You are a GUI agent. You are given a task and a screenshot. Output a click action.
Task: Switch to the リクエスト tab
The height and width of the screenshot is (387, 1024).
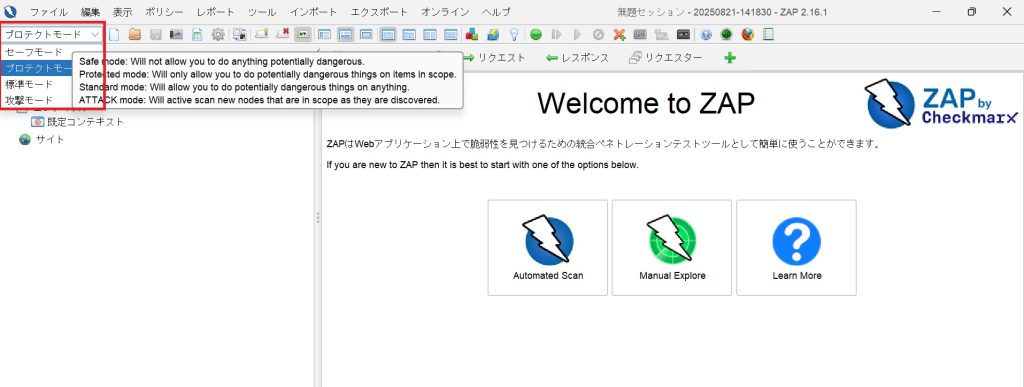pos(494,58)
